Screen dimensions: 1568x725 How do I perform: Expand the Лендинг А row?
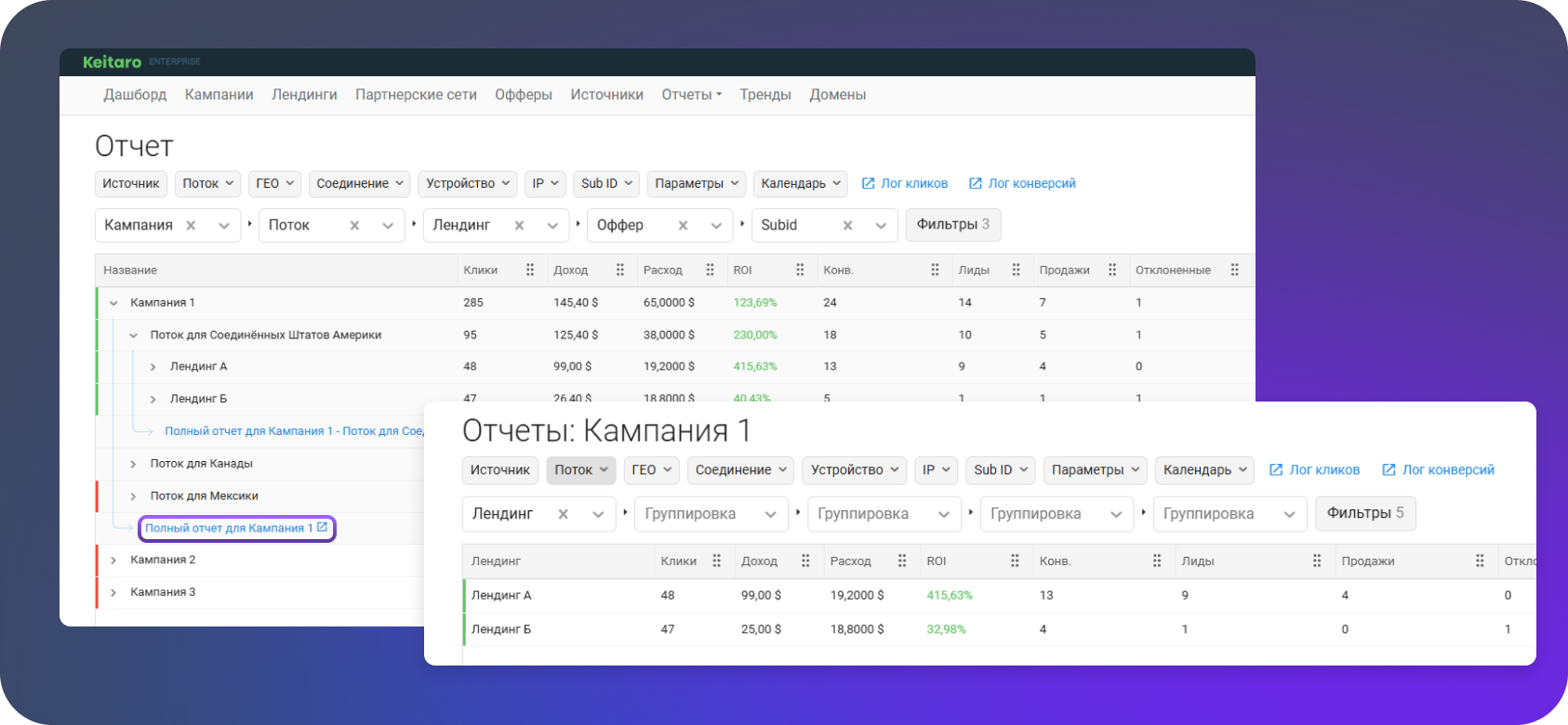(x=153, y=367)
